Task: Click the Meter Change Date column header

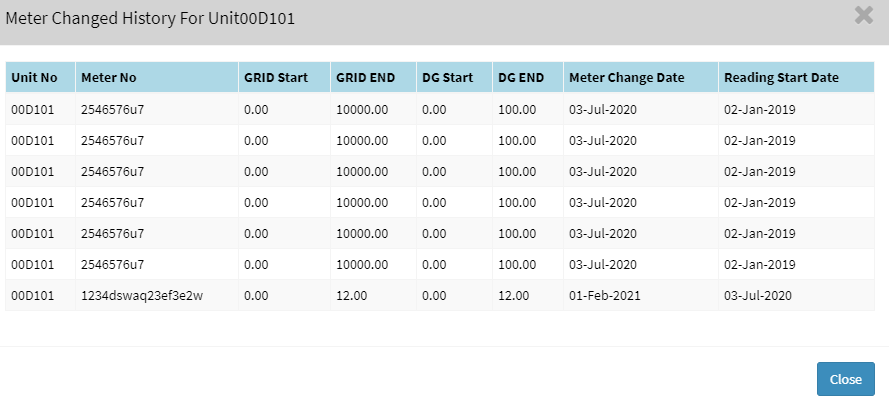Action: click(x=626, y=78)
